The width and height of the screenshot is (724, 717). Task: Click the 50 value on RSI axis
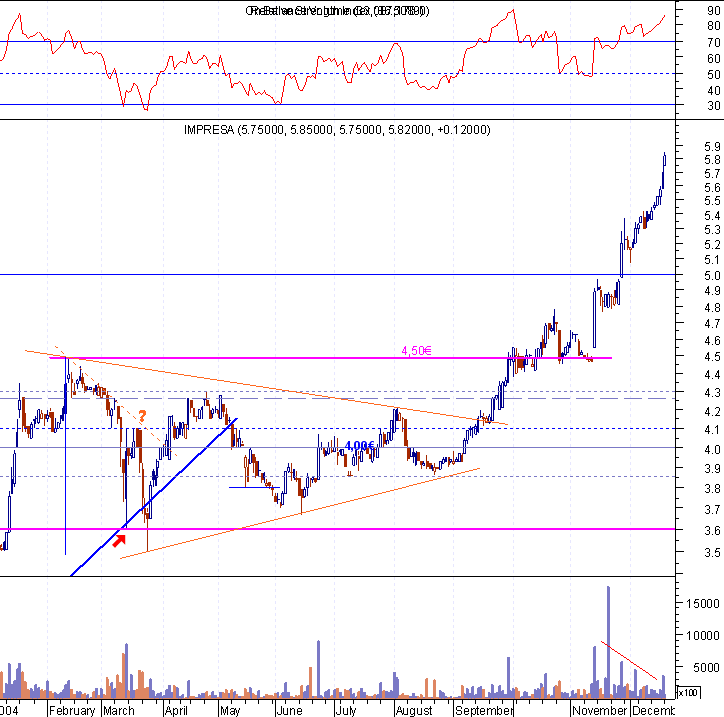(x=713, y=75)
